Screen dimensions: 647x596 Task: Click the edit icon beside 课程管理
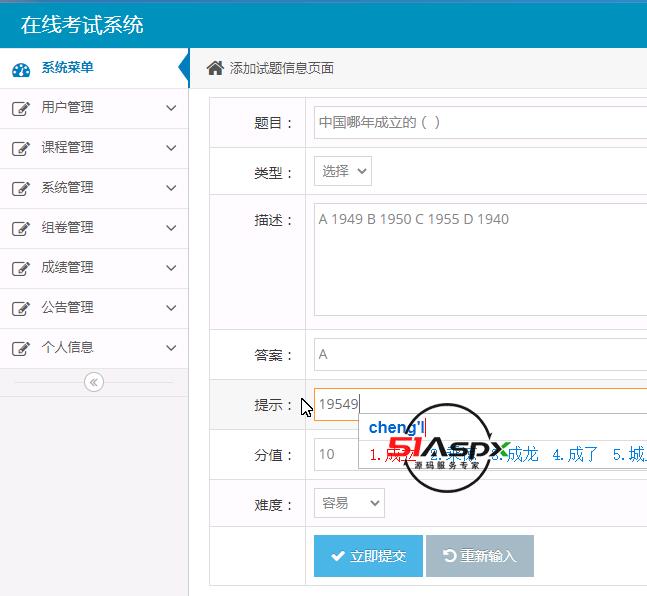coord(21,149)
